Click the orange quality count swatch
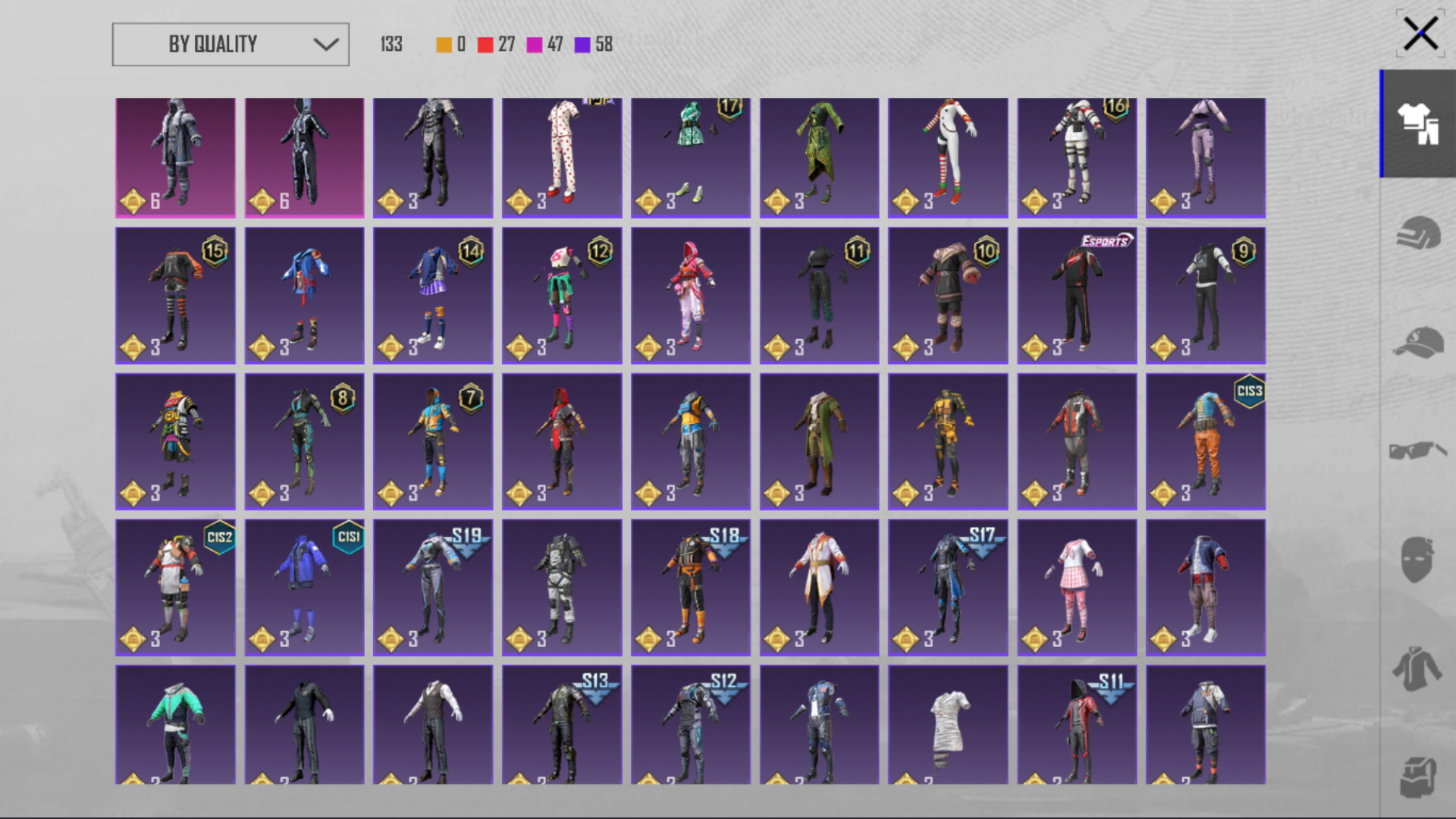 [444, 45]
